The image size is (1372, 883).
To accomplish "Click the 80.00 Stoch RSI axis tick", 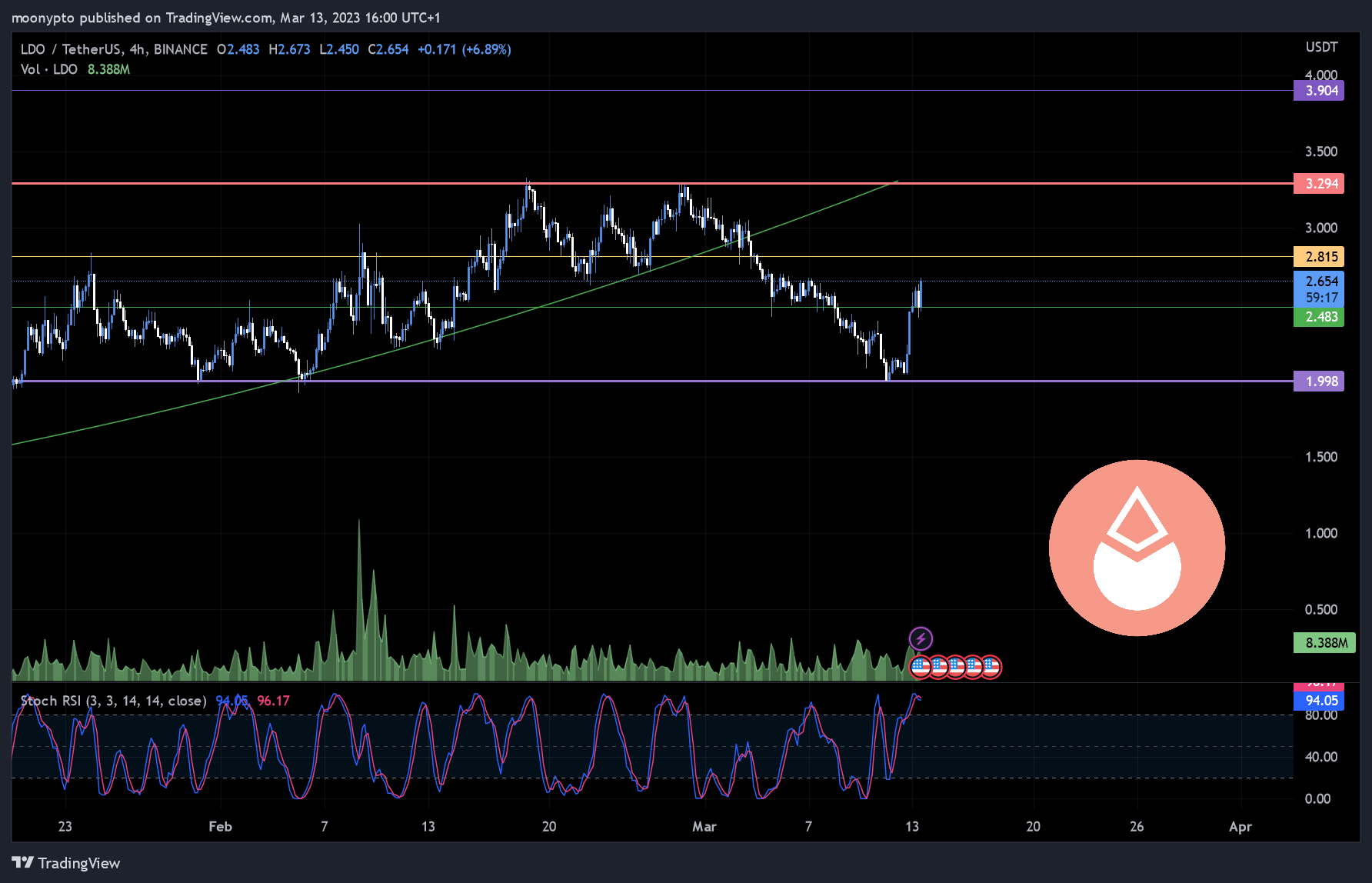I will 1320,715.
